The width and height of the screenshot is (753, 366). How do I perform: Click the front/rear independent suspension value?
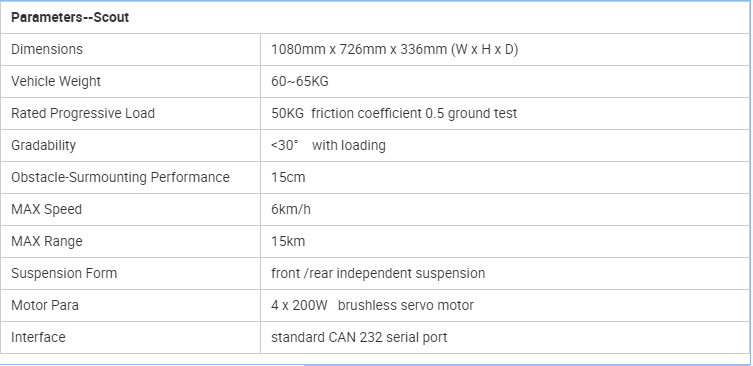coord(378,273)
